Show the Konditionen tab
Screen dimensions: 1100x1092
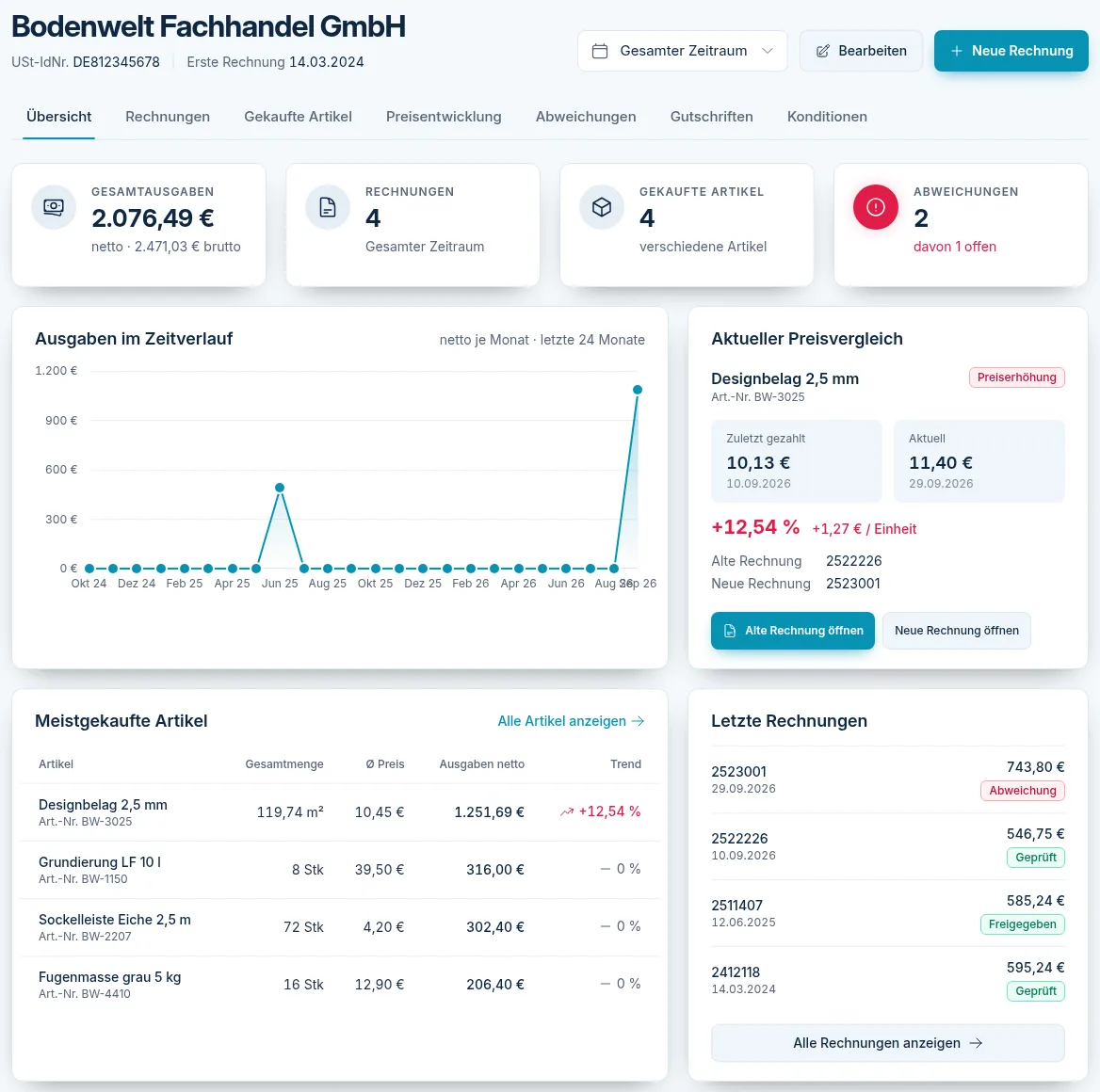(827, 117)
